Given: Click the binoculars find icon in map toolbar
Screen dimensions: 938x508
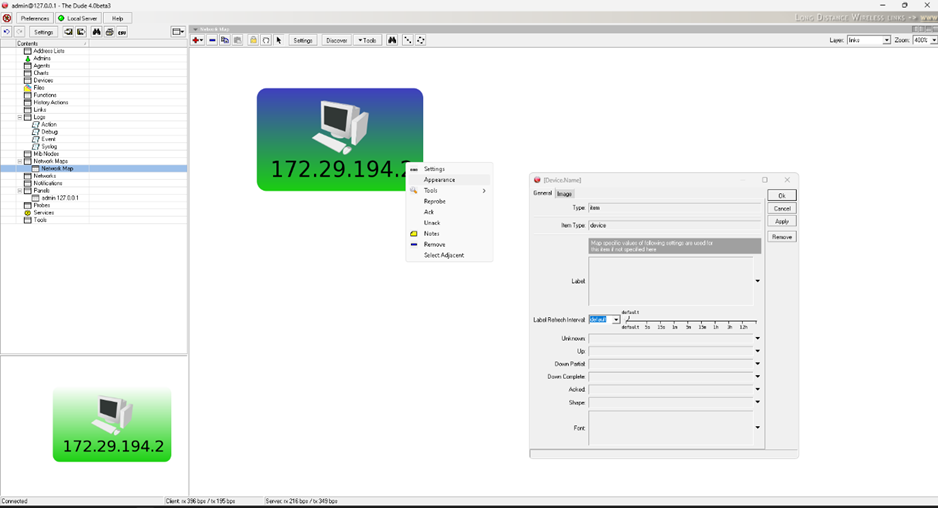Looking at the screenshot, I should pyautogui.click(x=392, y=40).
